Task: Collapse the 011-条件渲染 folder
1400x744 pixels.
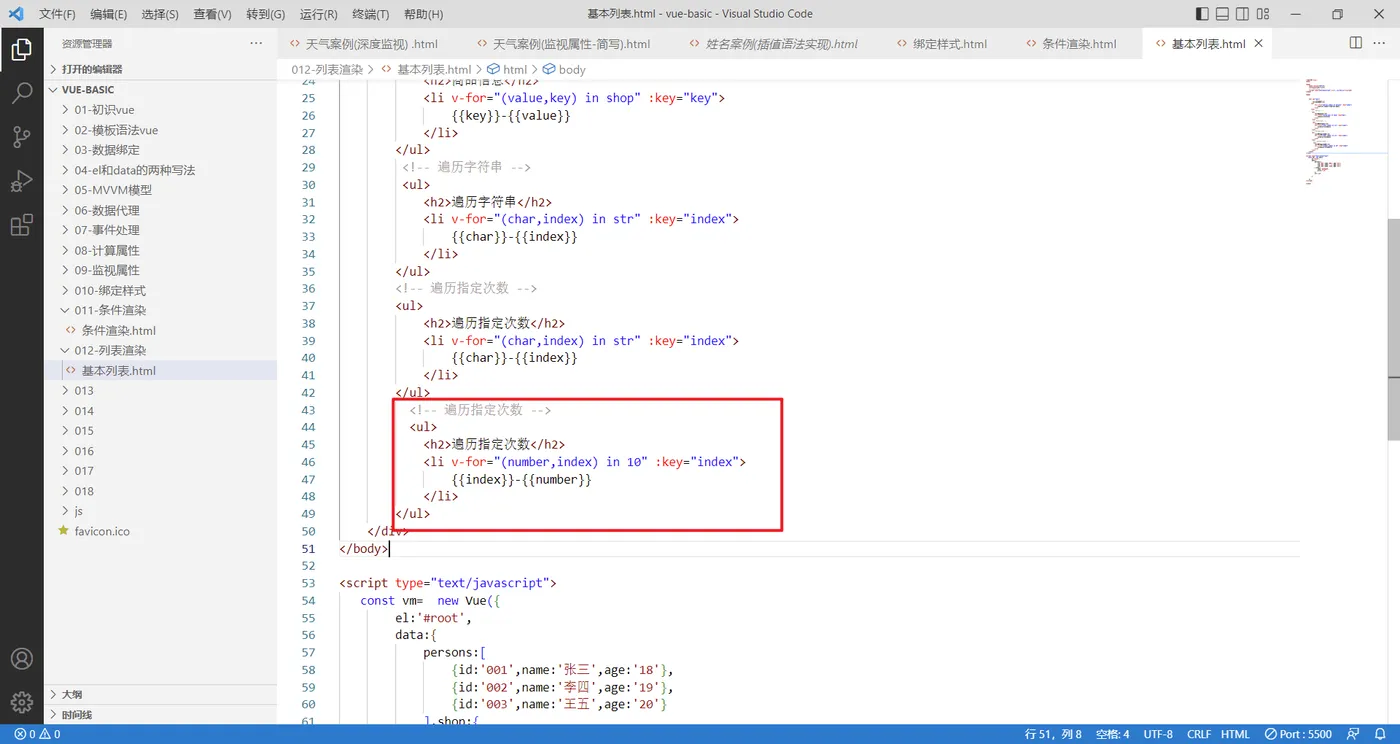Action: [x=160, y=310]
